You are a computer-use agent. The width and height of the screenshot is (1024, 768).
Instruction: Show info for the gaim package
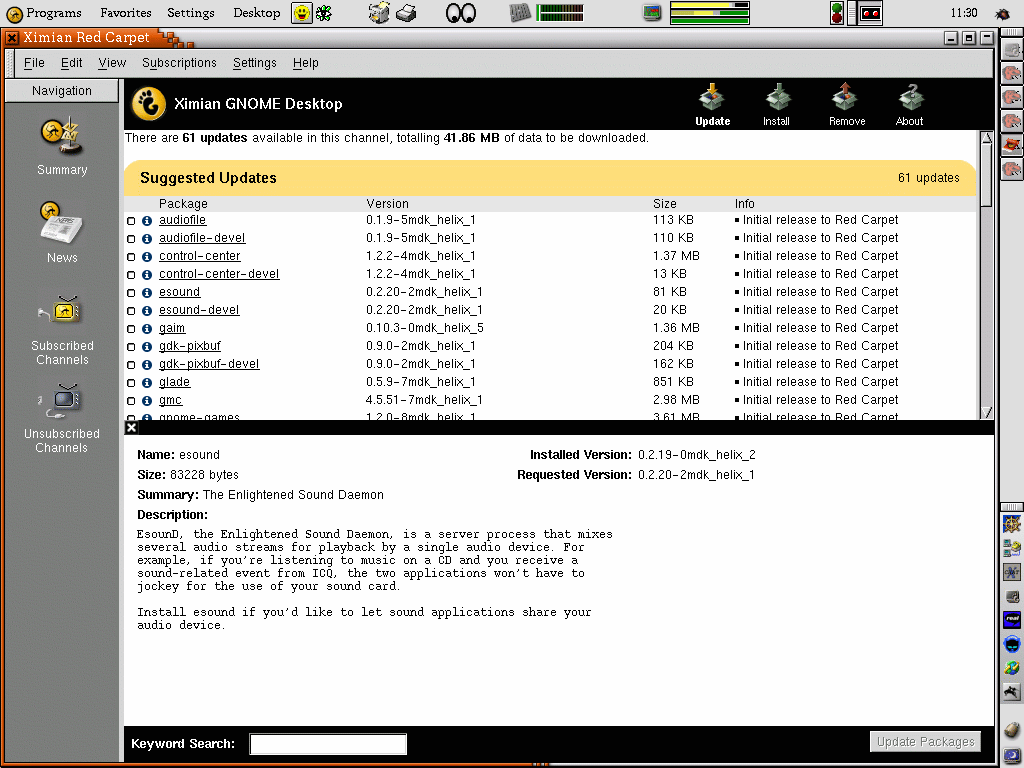(147, 328)
